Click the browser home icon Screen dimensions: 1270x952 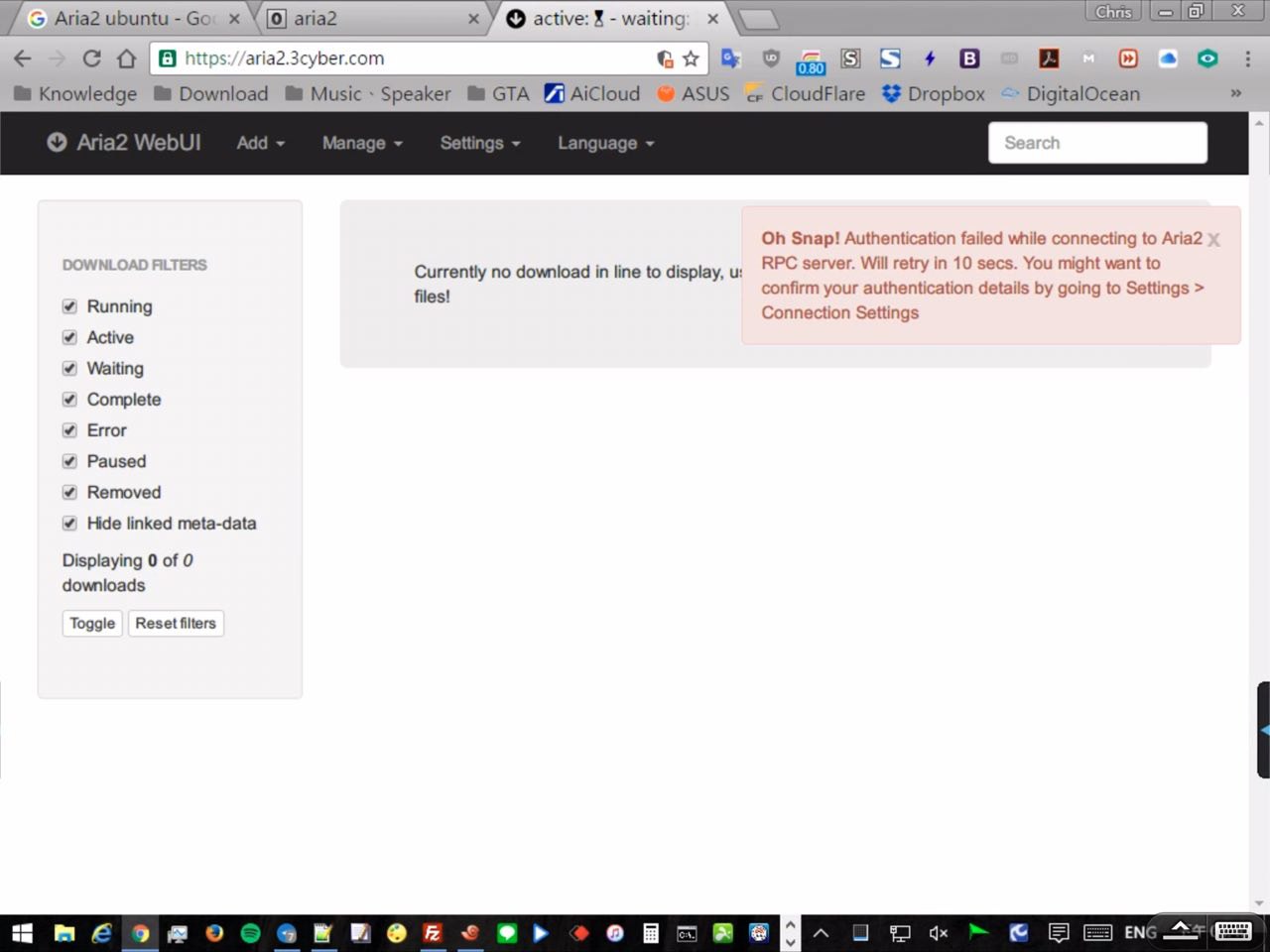[126, 59]
